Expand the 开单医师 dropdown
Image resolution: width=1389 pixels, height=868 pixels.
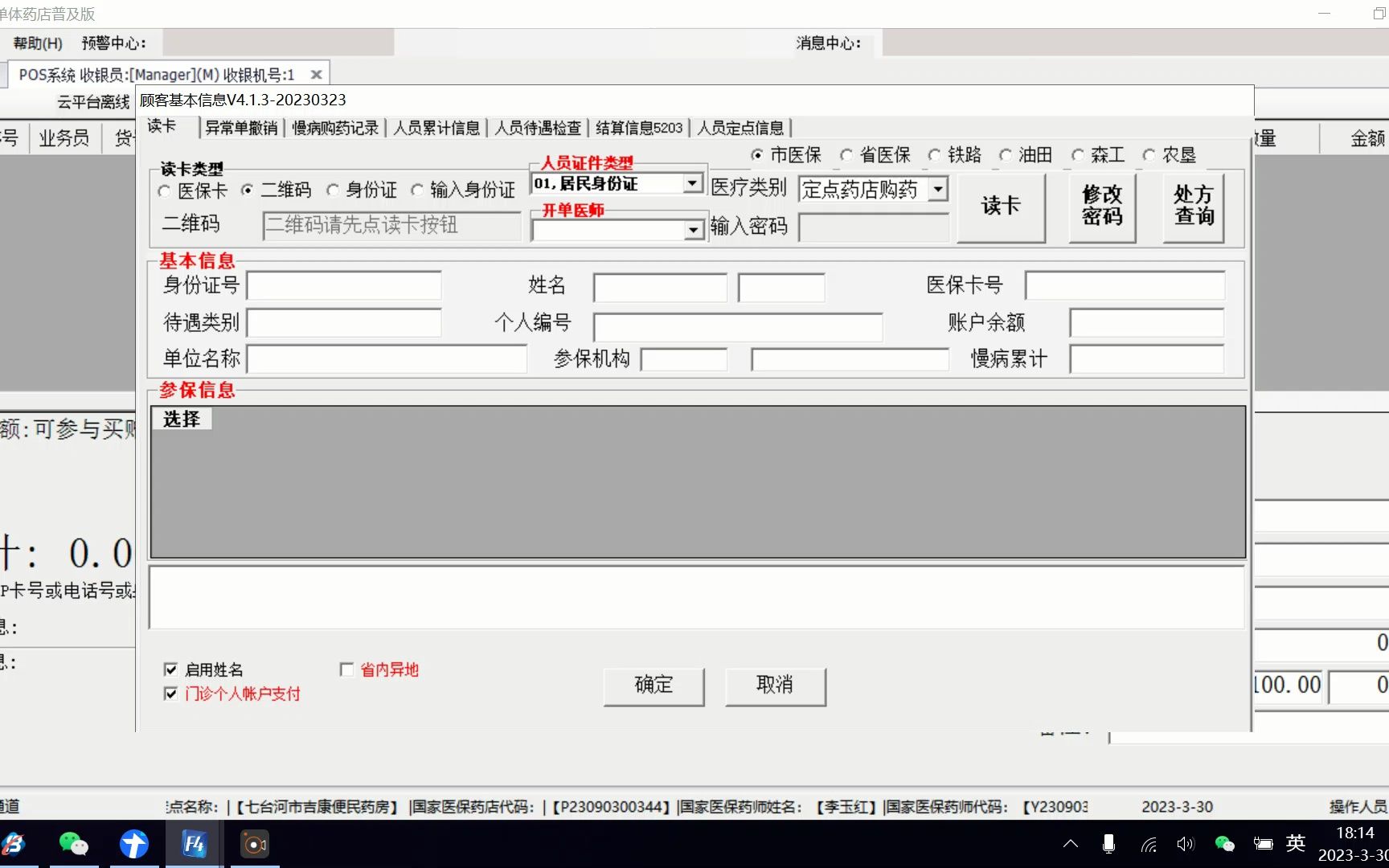[x=693, y=231]
